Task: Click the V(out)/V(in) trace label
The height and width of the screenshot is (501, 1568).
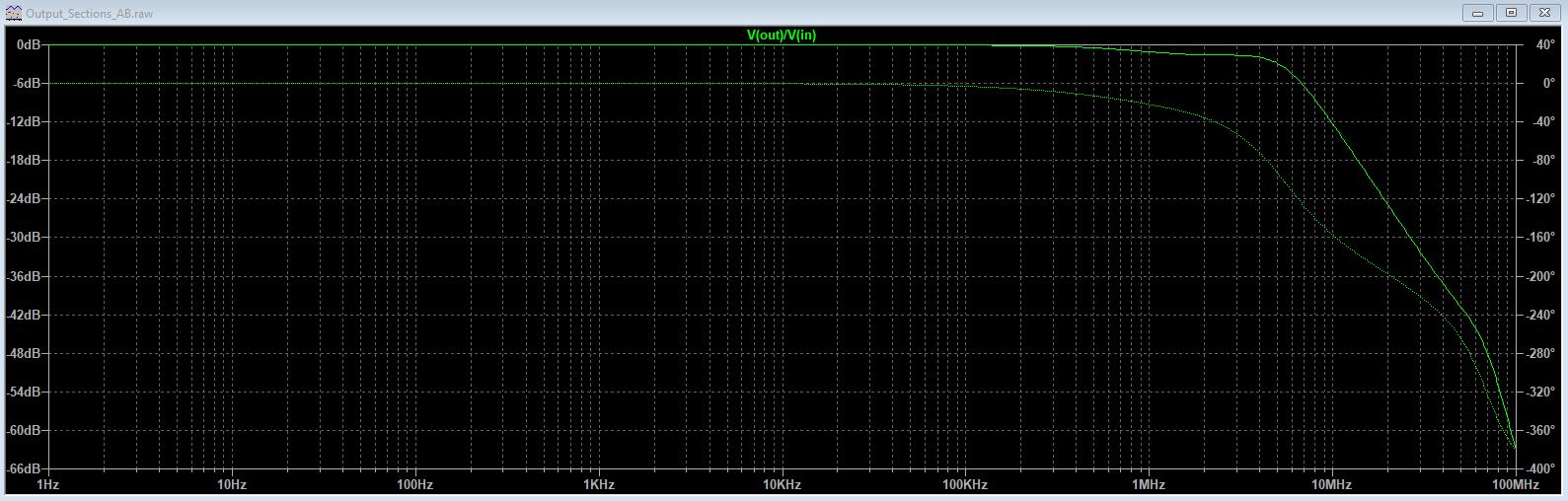Action: coord(782,35)
